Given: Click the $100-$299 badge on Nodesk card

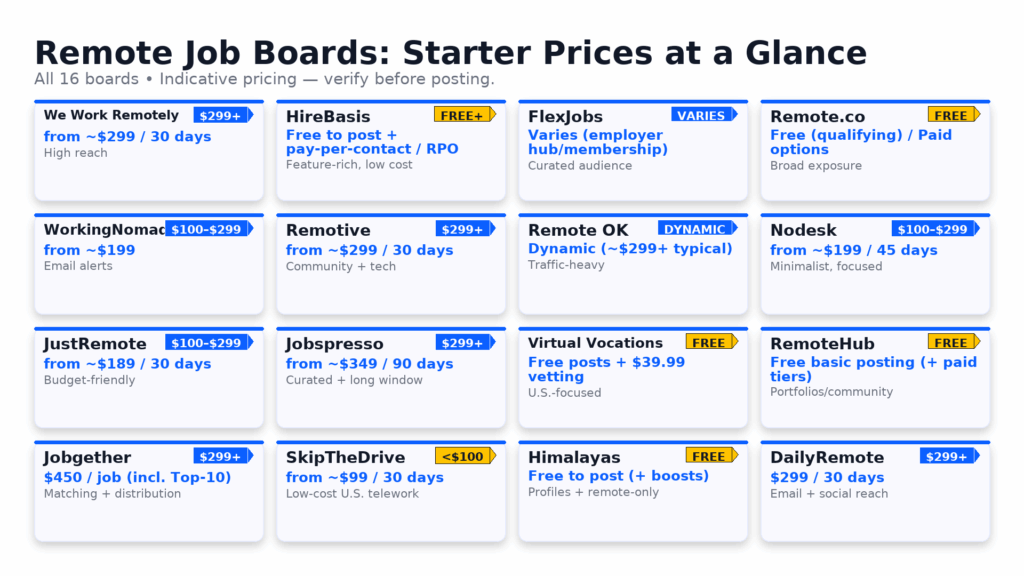Looking at the screenshot, I should [x=933, y=229].
